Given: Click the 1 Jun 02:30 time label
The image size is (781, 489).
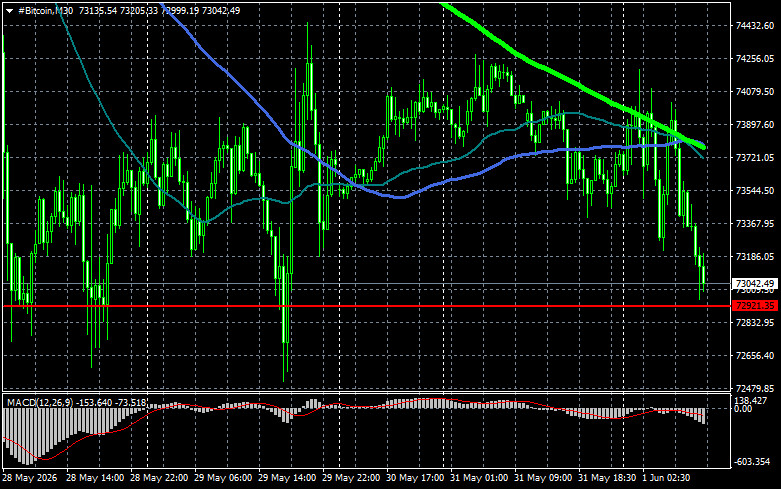Looking at the screenshot, I should tap(666, 478).
